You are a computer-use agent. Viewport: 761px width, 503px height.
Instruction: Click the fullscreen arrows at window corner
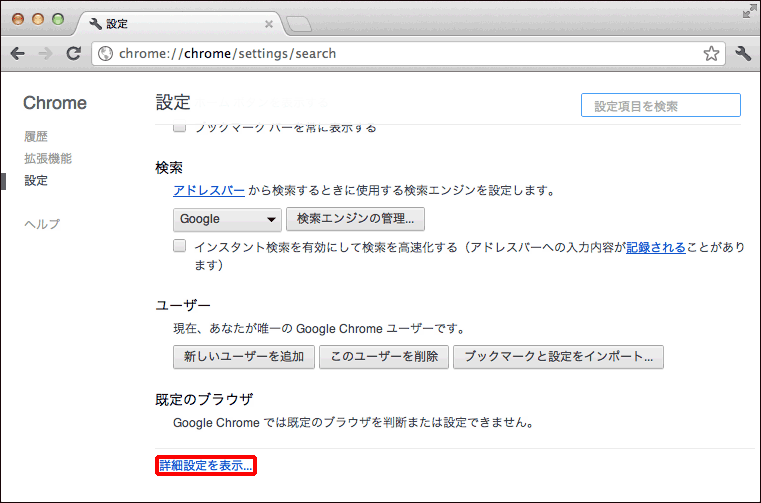point(749,12)
